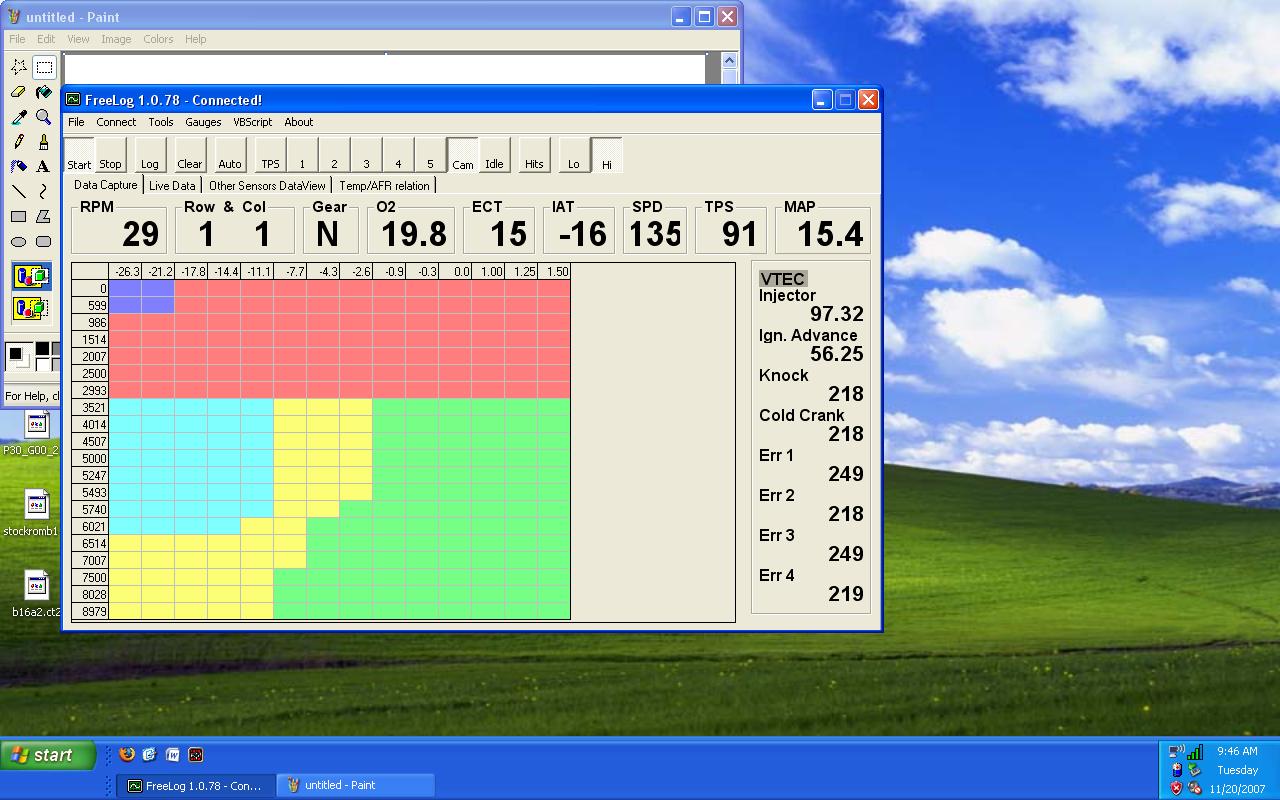This screenshot has height=800, width=1280.
Task: Toggle the Hi map button
Action: [x=606, y=156]
